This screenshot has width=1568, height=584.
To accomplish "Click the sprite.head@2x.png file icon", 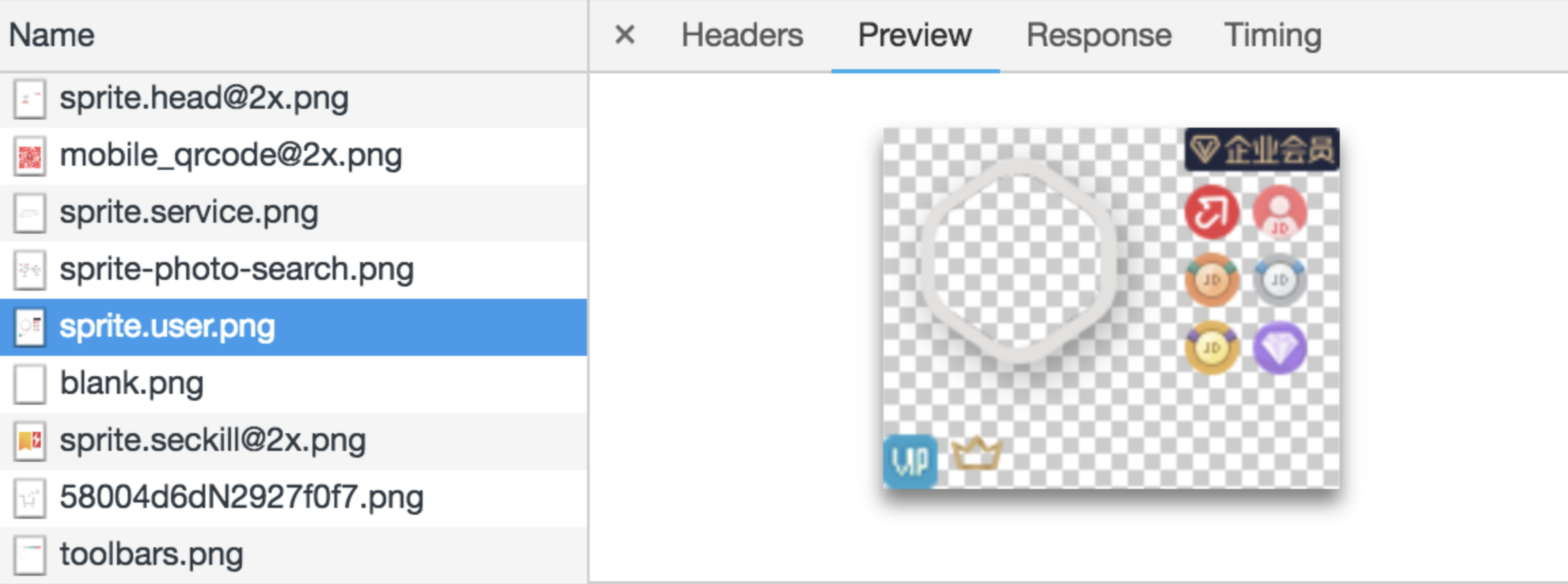I will point(29,99).
